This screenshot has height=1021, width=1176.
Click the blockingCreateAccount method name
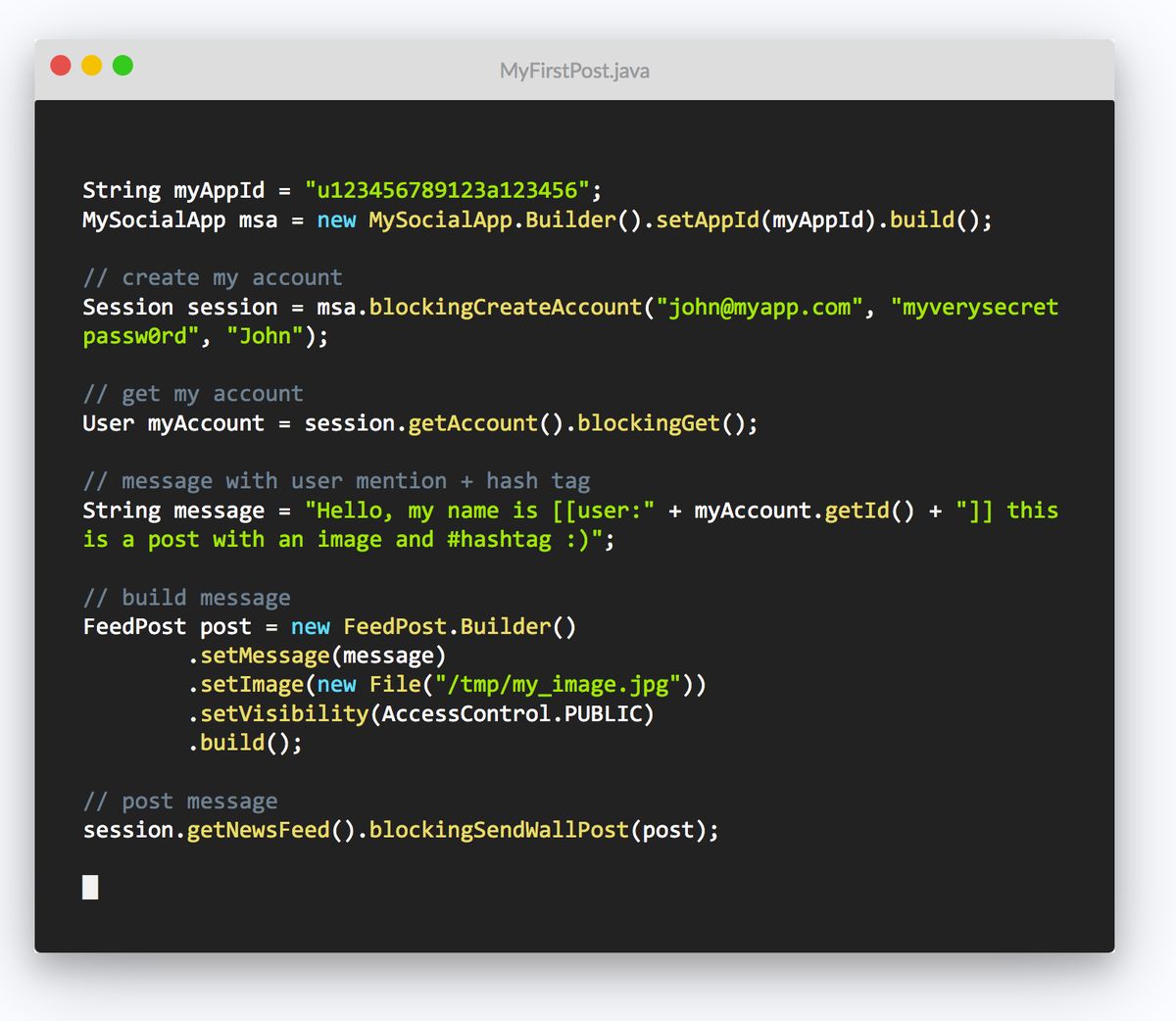click(505, 307)
